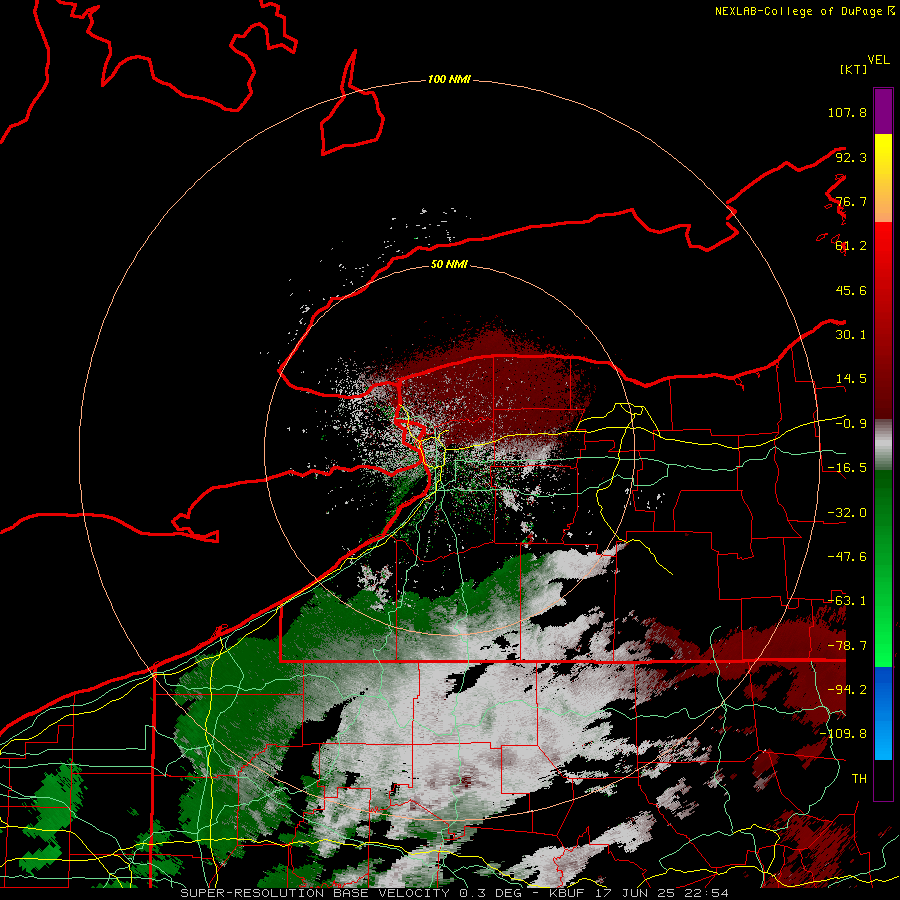Click the 30.1 legend value
This screenshot has width=900, height=900.
[851, 335]
